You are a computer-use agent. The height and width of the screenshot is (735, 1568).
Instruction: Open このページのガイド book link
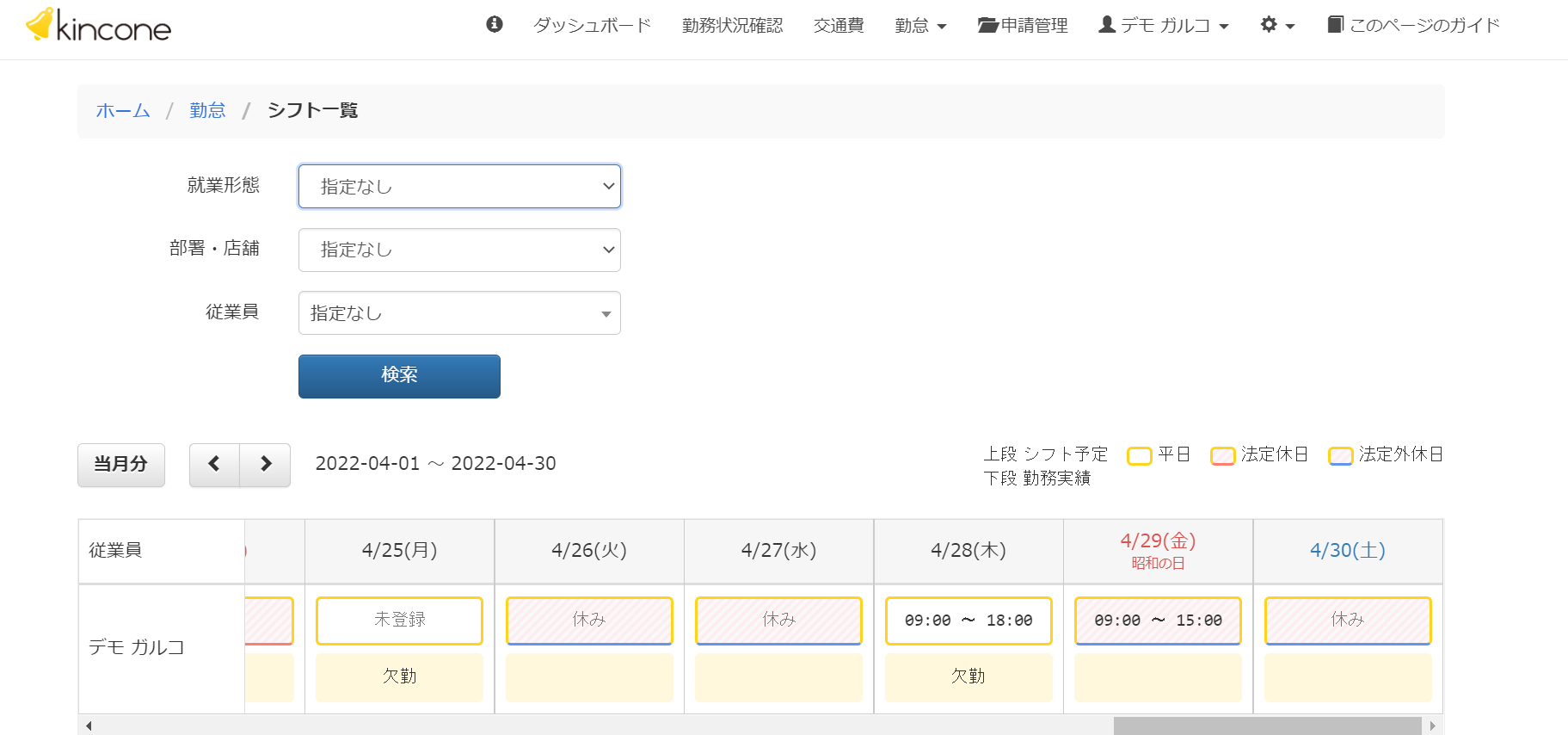(1413, 25)
